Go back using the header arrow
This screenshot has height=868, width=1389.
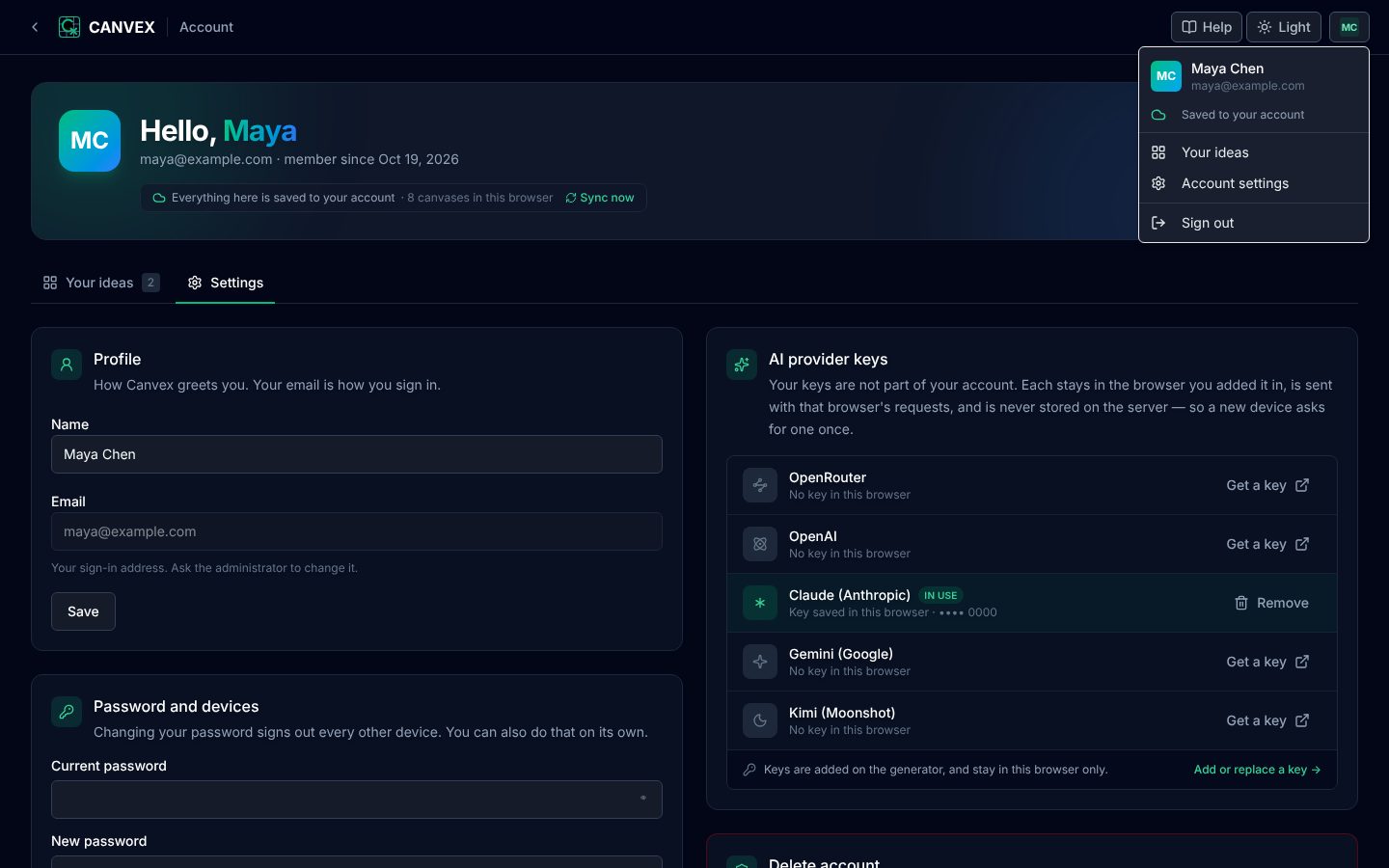(x=35, y=27)
